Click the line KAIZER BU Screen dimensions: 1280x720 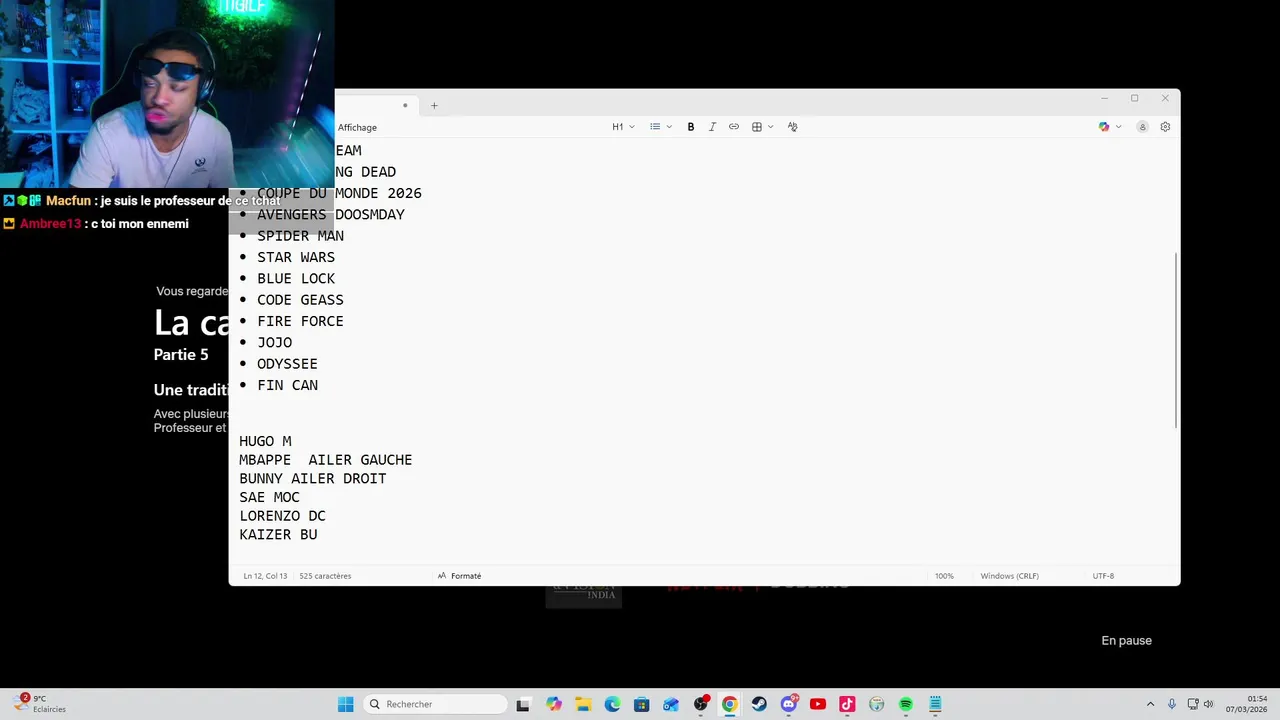tap(278, 535)
